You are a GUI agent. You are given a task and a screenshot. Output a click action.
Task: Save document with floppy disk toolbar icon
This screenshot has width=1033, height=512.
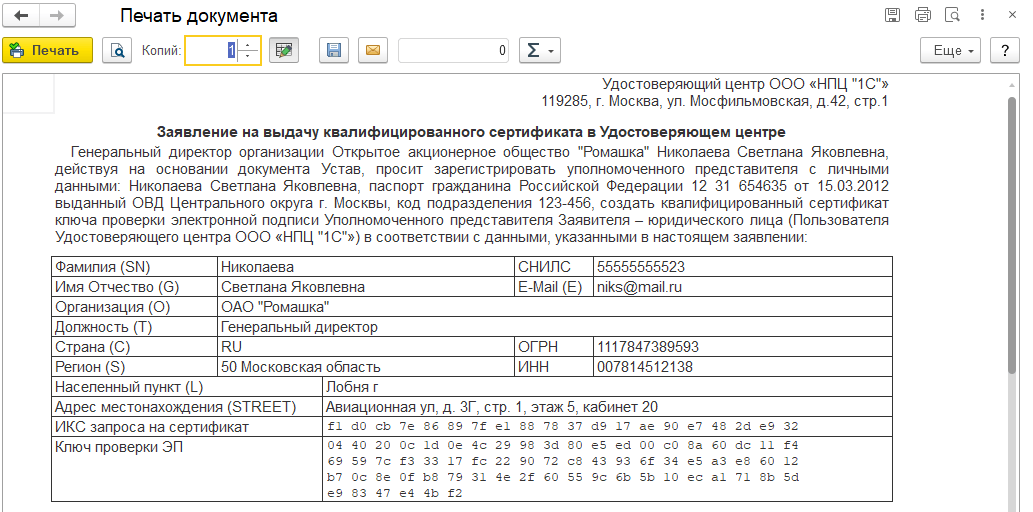tap(334, 50)
